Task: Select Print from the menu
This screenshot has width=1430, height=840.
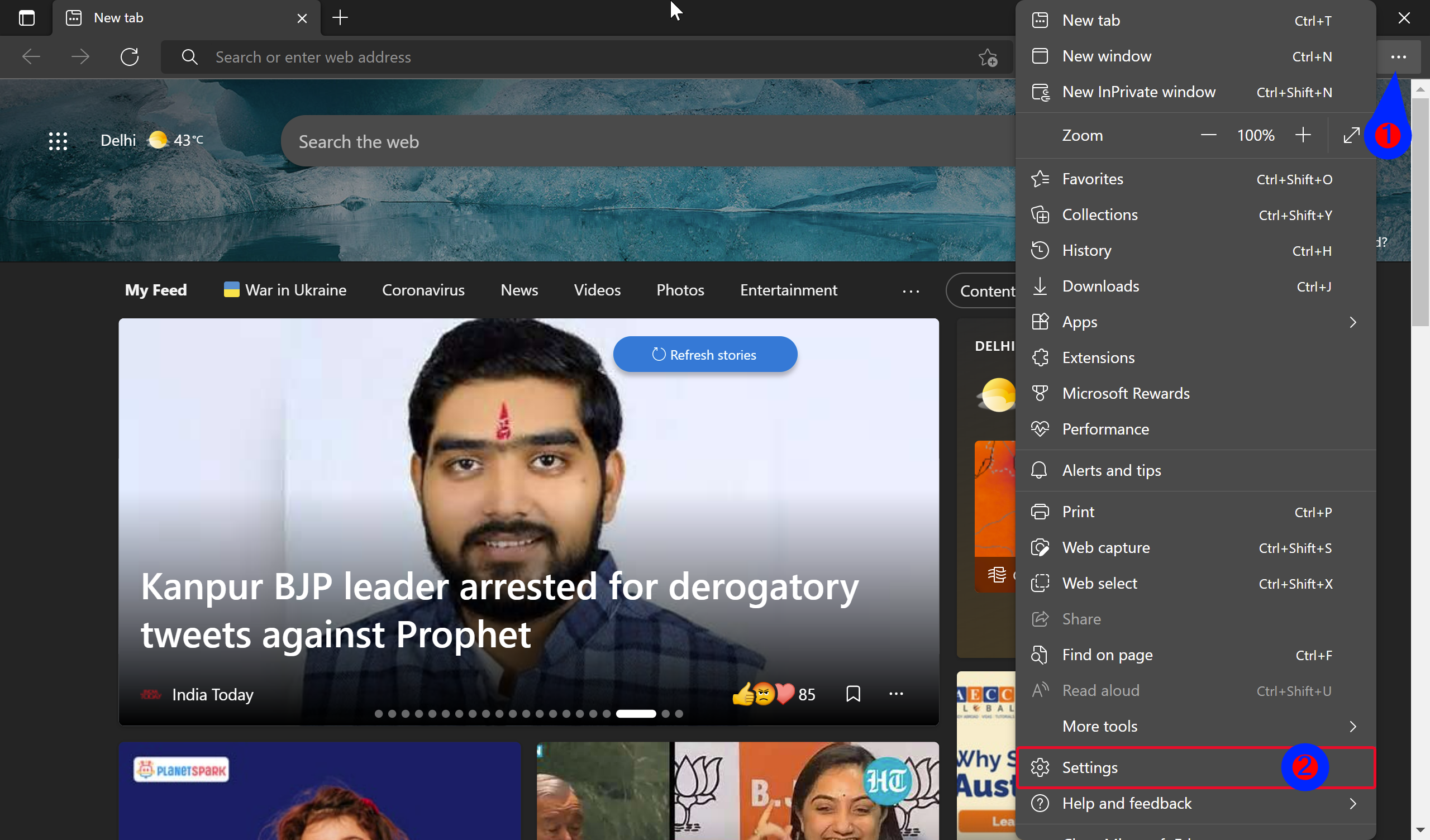Action: 1195,512
